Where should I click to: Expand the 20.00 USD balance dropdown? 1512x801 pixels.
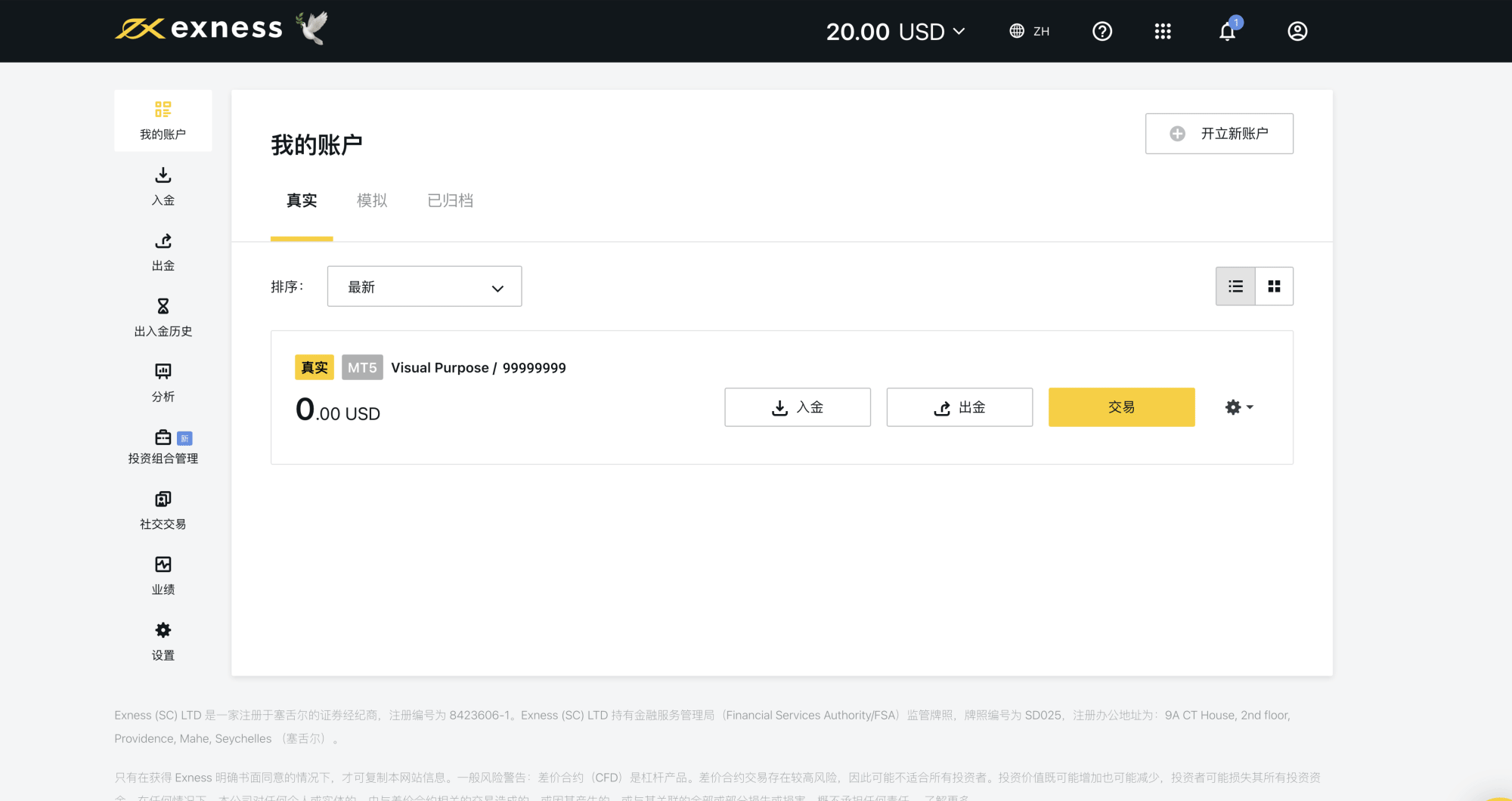coord(895,32)
